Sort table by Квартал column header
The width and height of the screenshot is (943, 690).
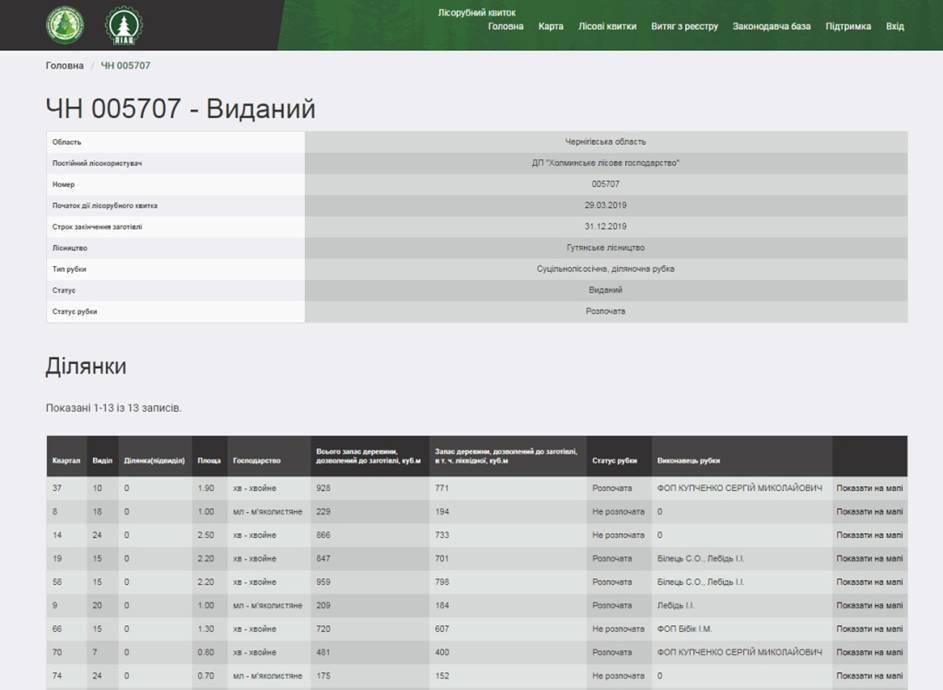66,461
